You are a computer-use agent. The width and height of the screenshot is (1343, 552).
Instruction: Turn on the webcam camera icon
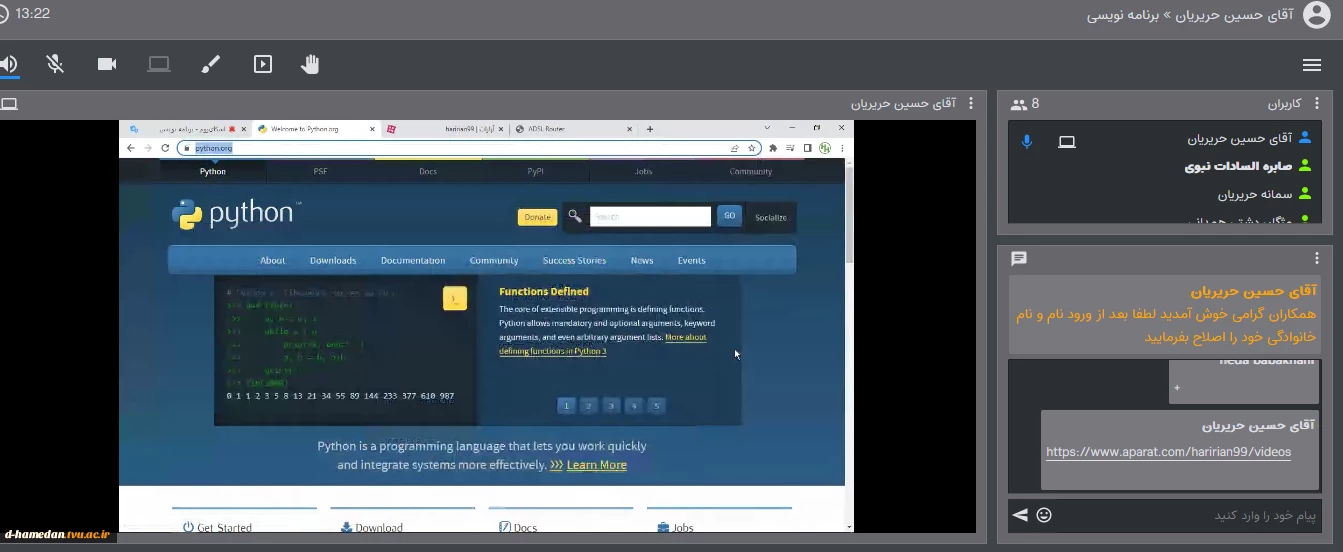coord(107,65)
